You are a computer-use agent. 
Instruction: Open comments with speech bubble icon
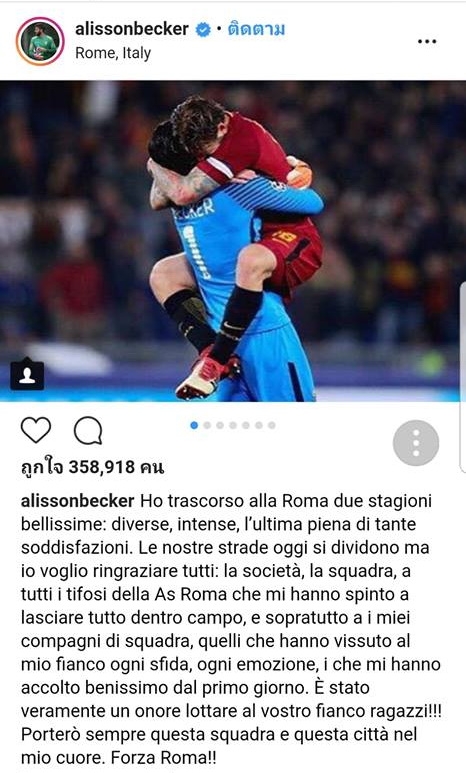88,430
